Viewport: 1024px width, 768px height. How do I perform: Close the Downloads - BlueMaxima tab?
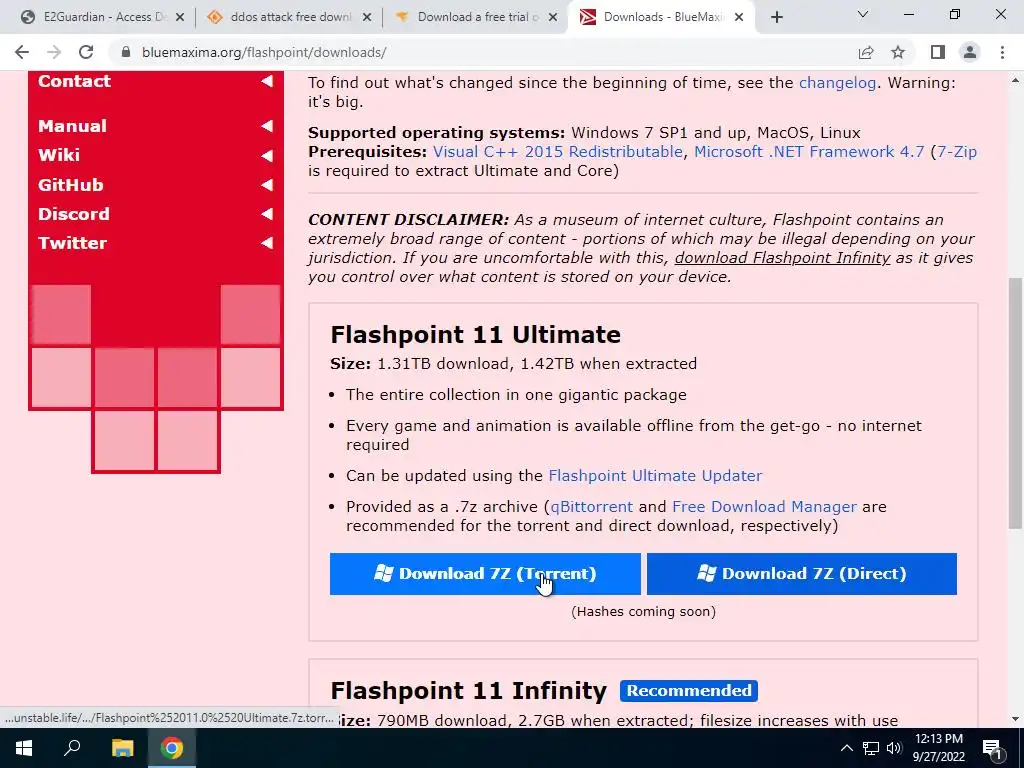coord(739,18)
